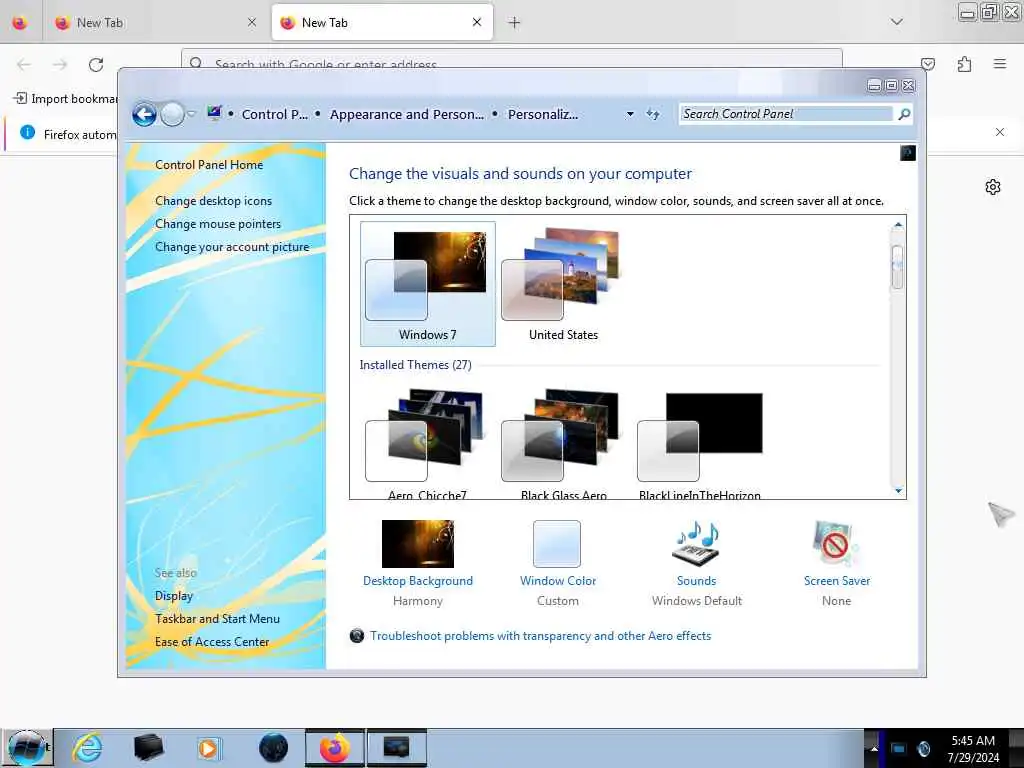Click the Installed Themes (27) heading
Image resolution: width=1024 pixels, height=768 pixels.
click(x=415, y=364)
